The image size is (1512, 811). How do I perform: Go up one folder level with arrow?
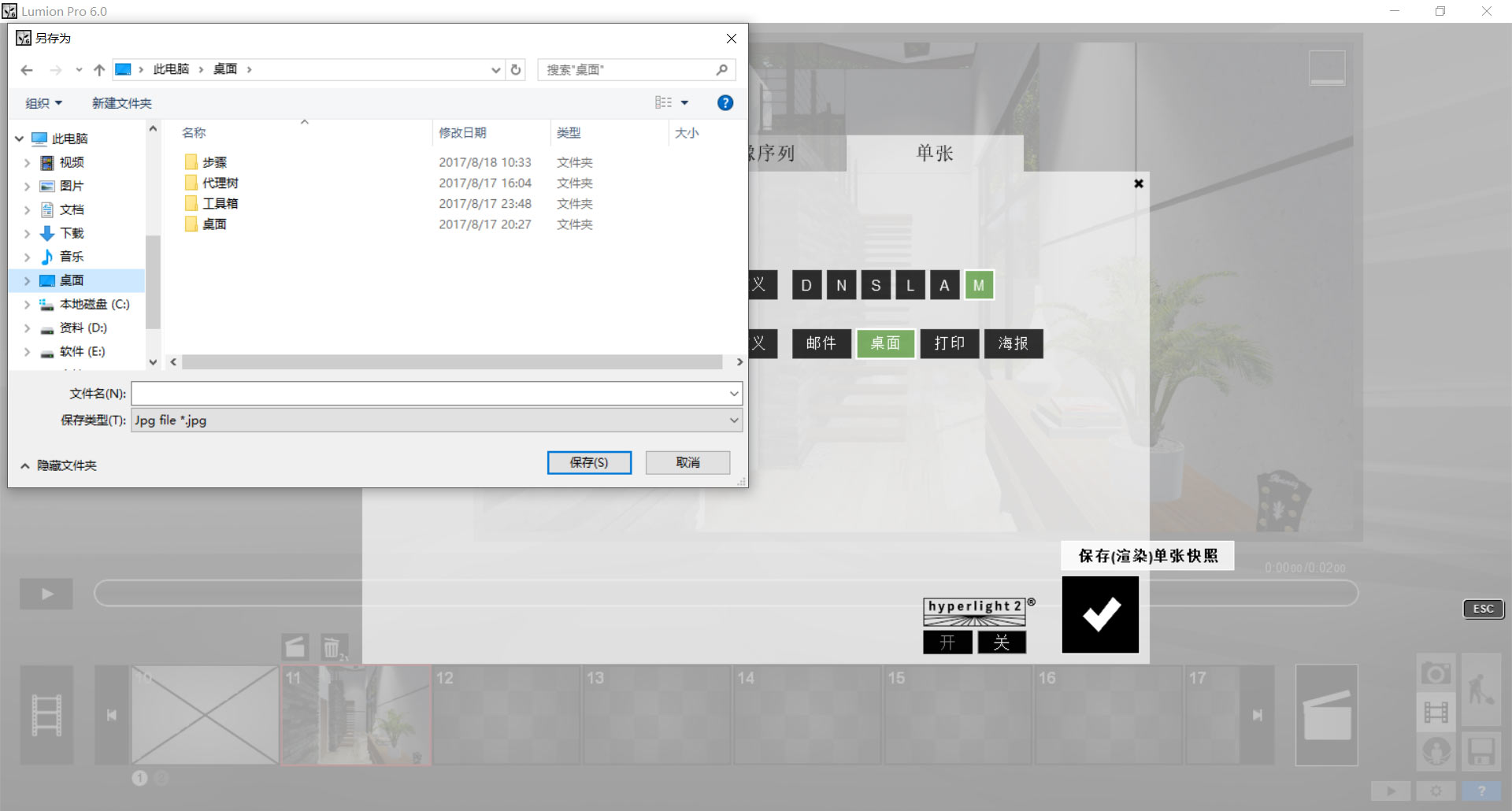[99, 70]
